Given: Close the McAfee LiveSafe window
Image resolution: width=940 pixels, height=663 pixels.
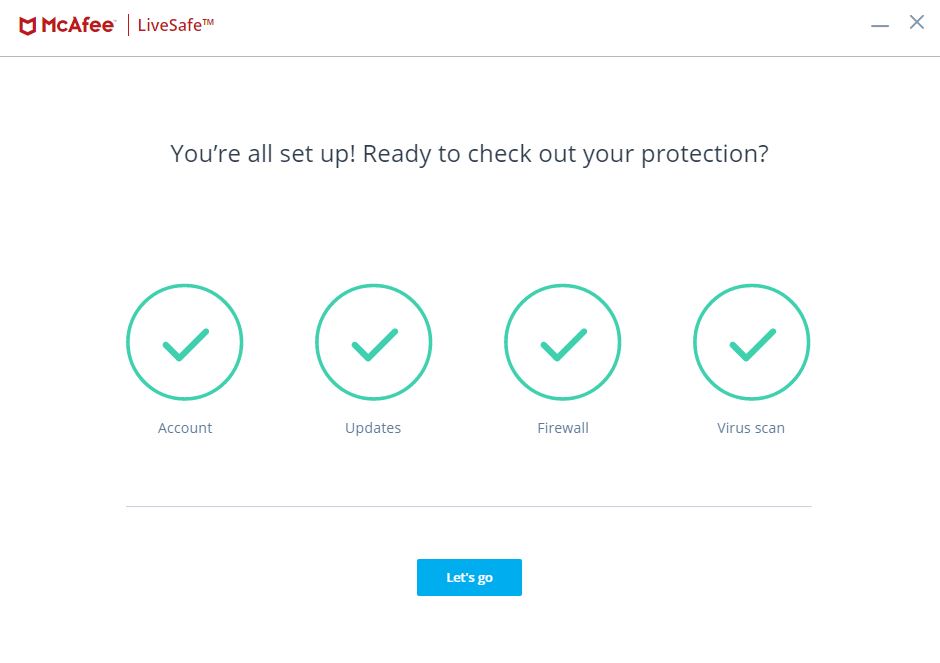Looking at the screenshot, I should pos(917,22).
